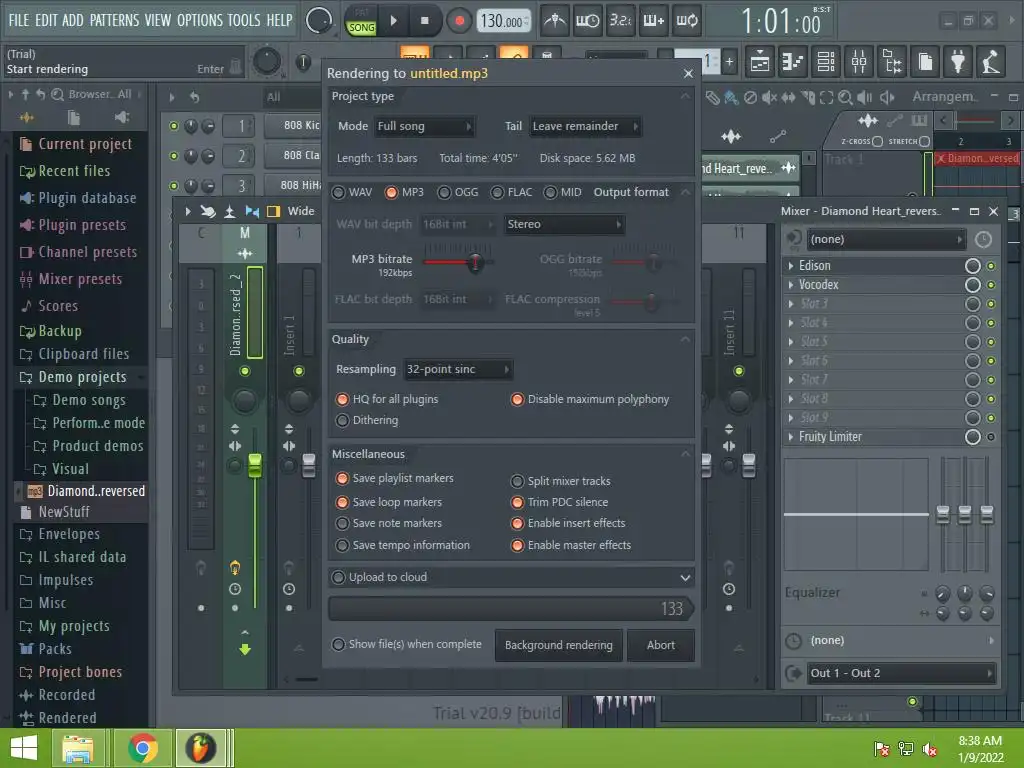
Task: Expand the Demo projects folder
Action: pos(82,377)
